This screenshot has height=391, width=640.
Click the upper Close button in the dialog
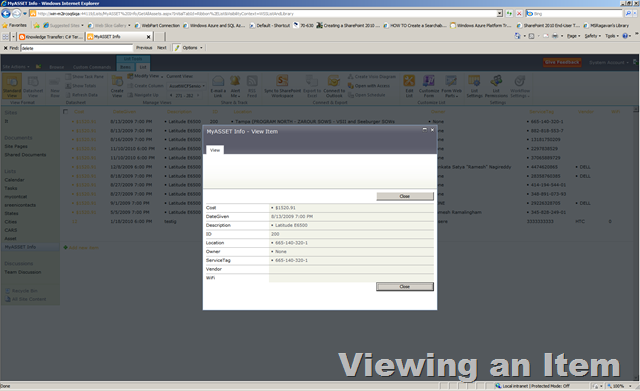coord(404,196)
